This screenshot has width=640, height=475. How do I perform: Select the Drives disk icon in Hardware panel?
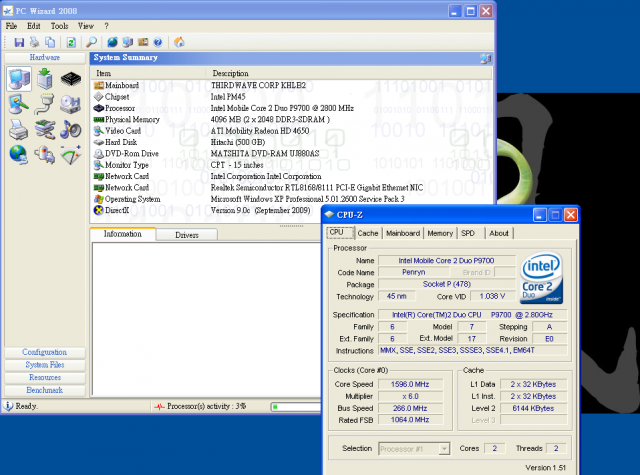coord(71,104)
